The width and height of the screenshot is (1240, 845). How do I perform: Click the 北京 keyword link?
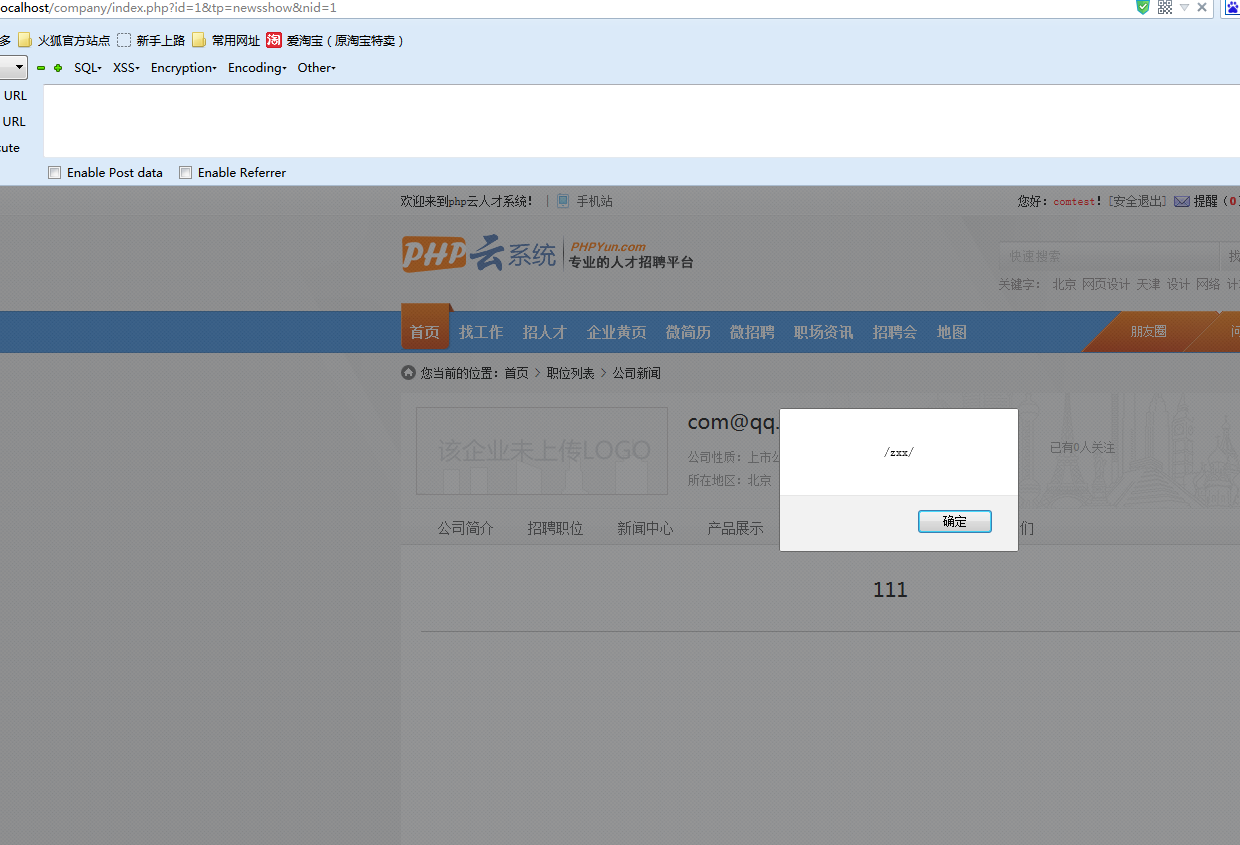point(1064,285)
